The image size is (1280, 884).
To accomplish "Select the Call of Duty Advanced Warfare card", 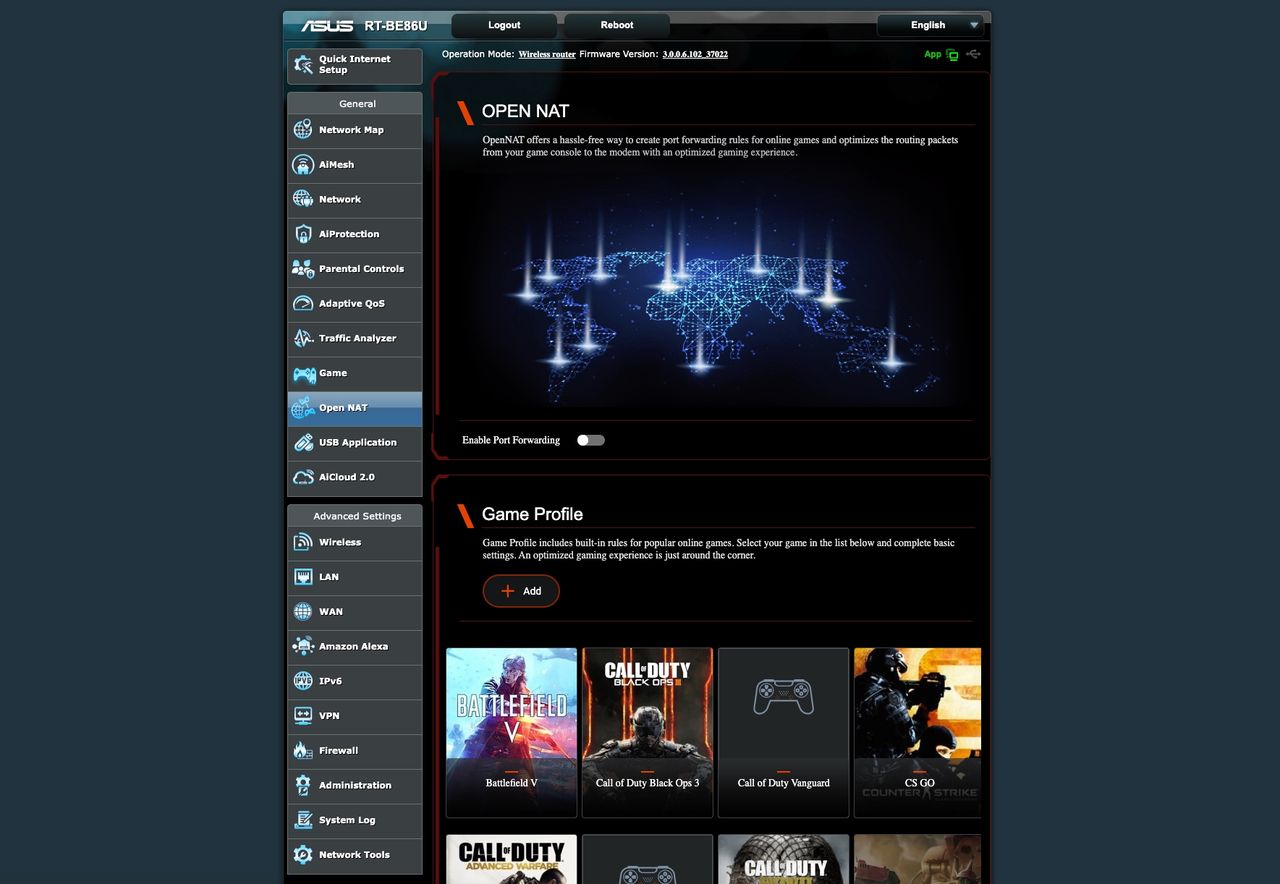I will coord(512,860).
